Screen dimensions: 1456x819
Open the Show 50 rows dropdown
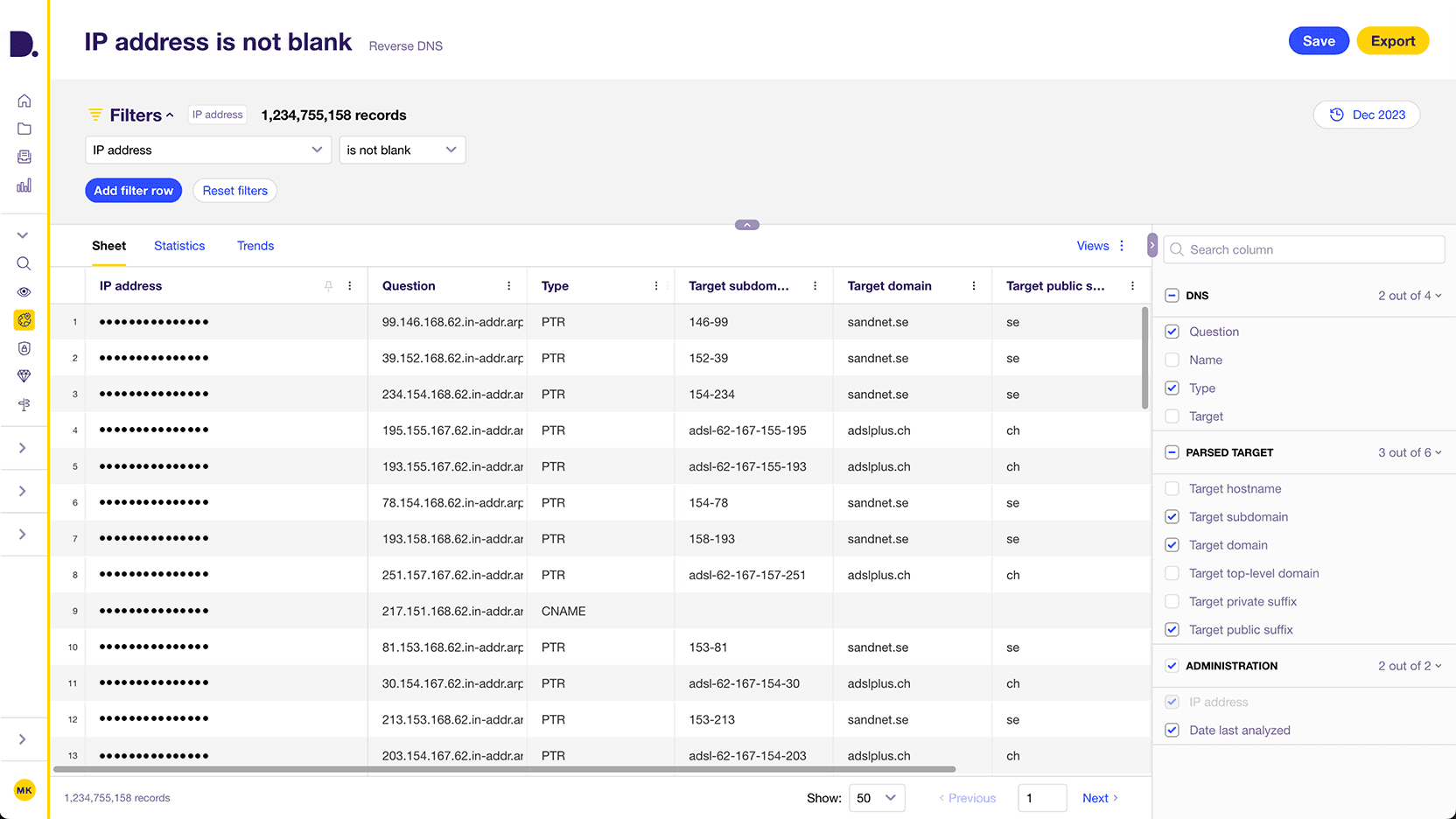tap(877, 798)
